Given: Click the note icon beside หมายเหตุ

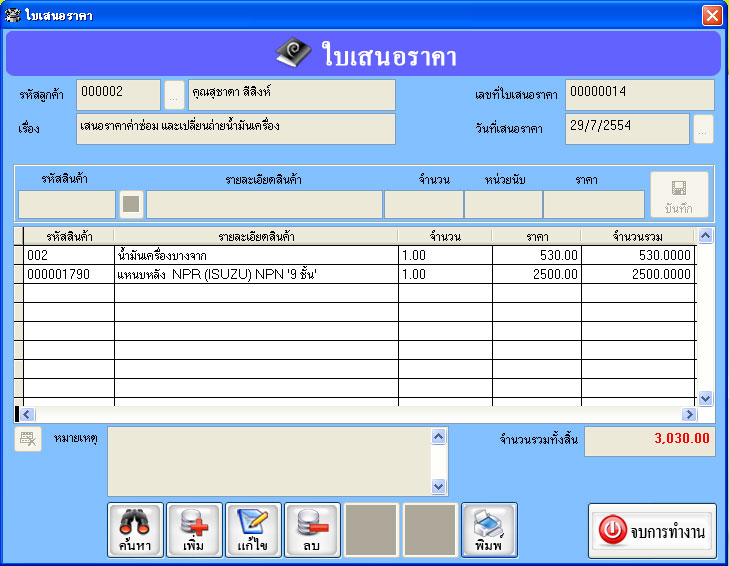Looking at the screenshot, I should 28,439.
